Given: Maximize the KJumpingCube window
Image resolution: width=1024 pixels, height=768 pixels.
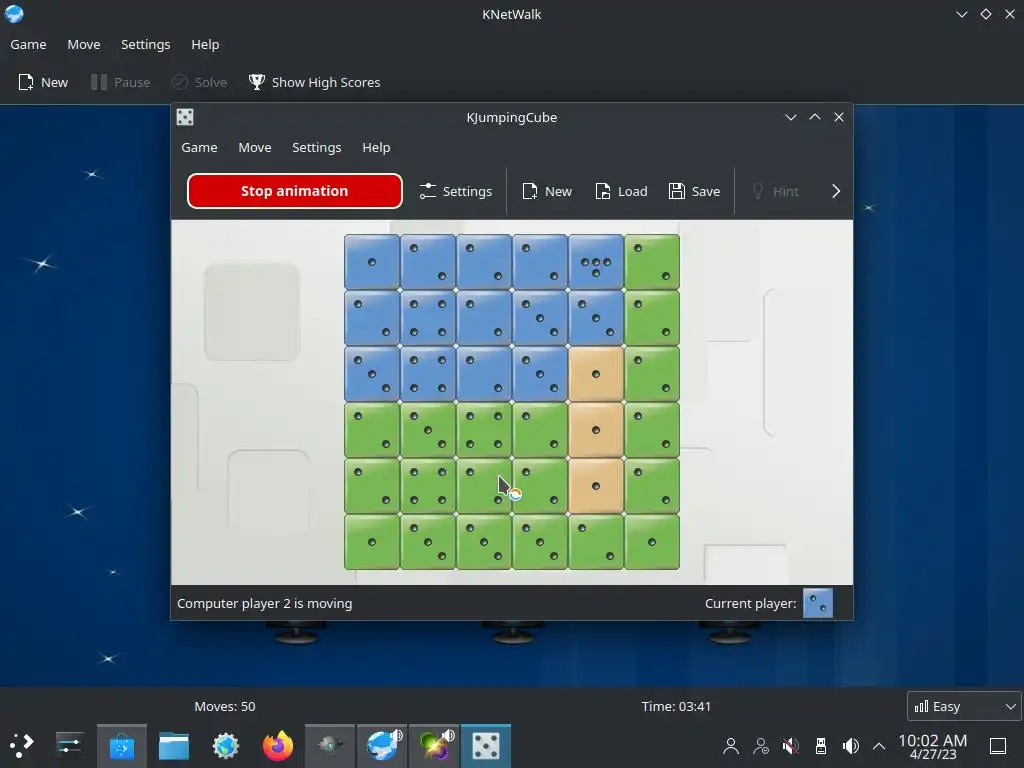Looking at the screenshot, I should 815,117.
